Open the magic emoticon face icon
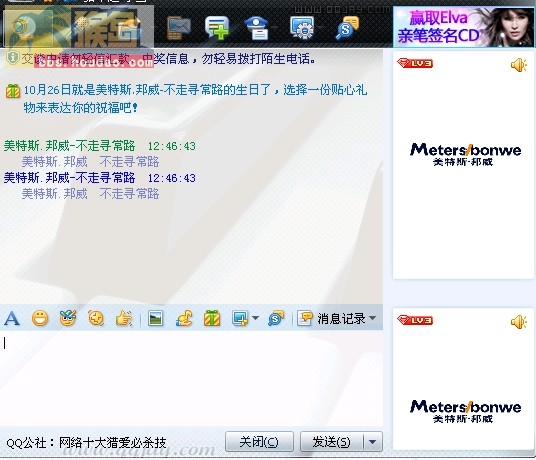The image size is (536, 460). [68, 318]
